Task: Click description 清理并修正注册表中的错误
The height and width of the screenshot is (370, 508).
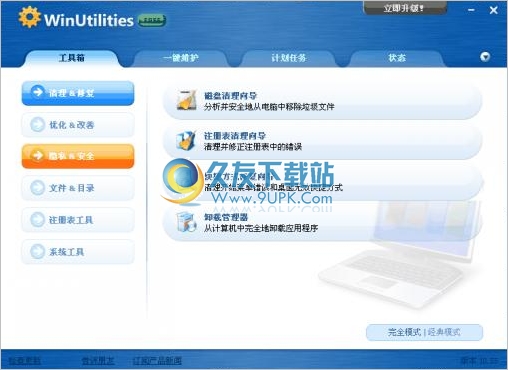Action: click(253, 147)
